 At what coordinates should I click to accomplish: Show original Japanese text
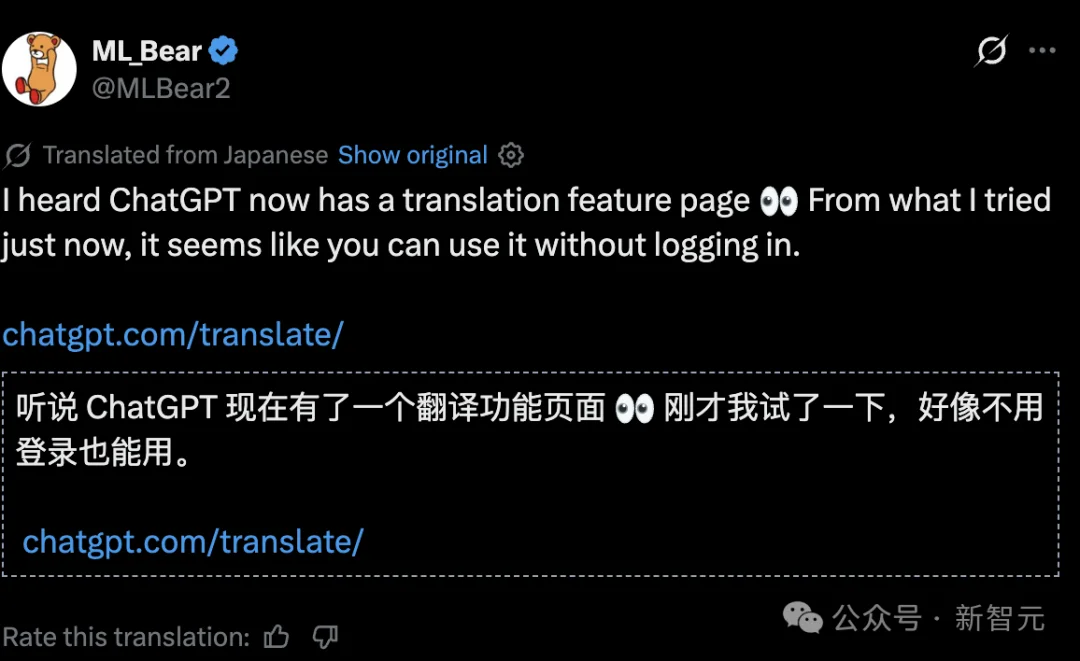point(412,155)
